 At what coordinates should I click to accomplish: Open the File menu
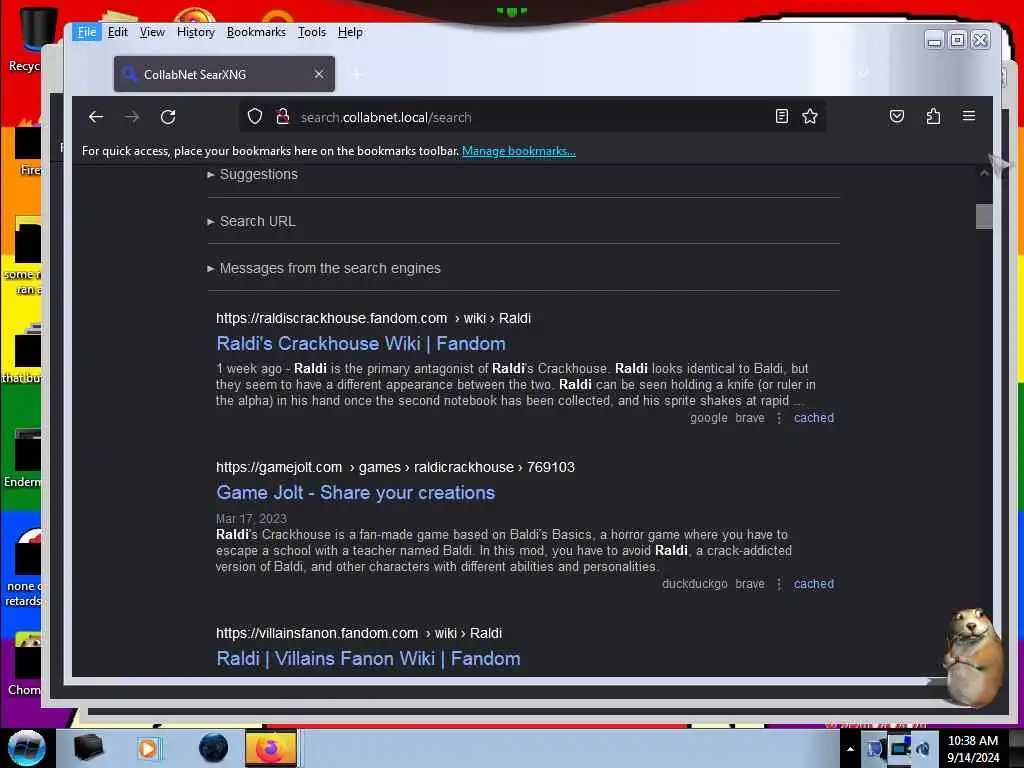[x=86, y=32]
